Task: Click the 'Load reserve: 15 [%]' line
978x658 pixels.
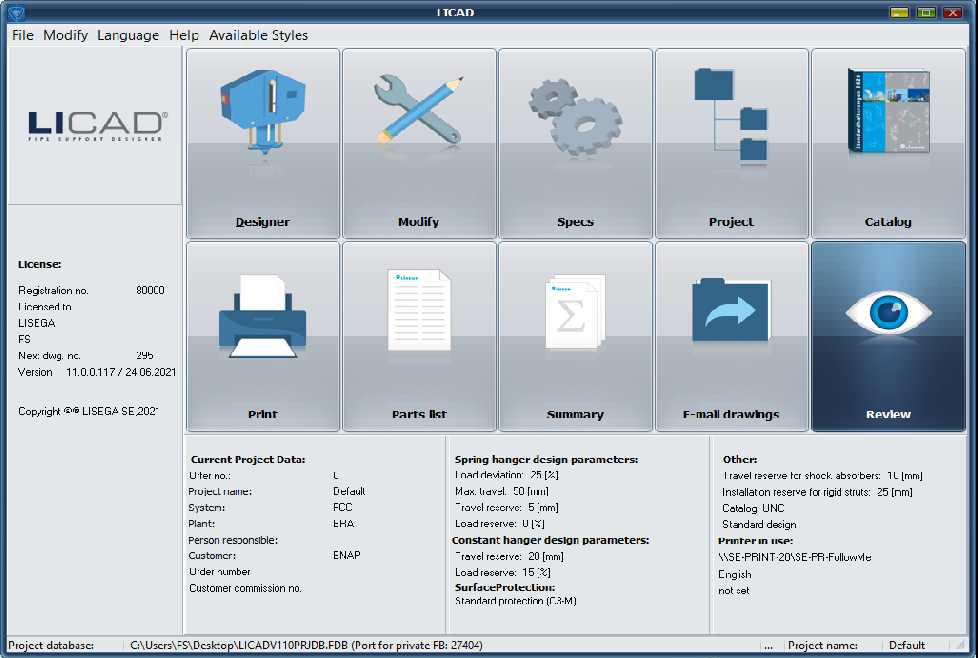Action: pyautogui.click(x=502, y=573)
